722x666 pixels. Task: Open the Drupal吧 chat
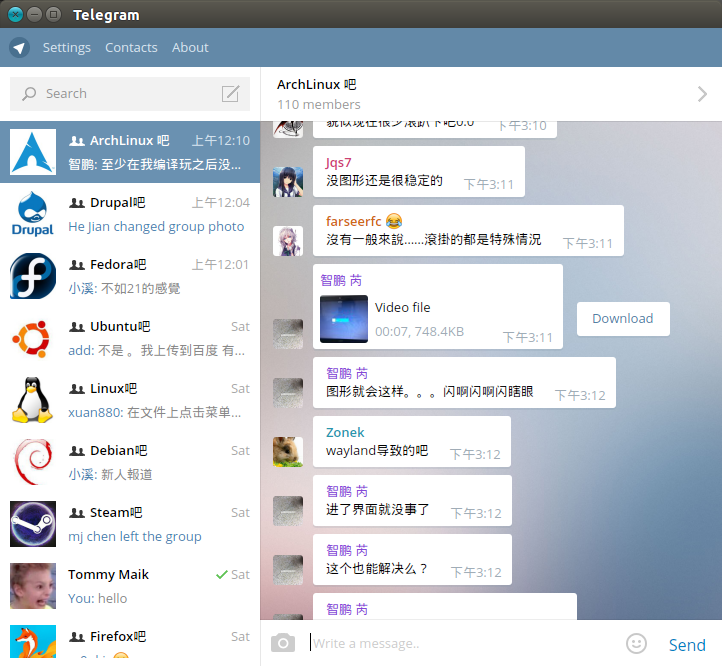[x=130, y=214]
